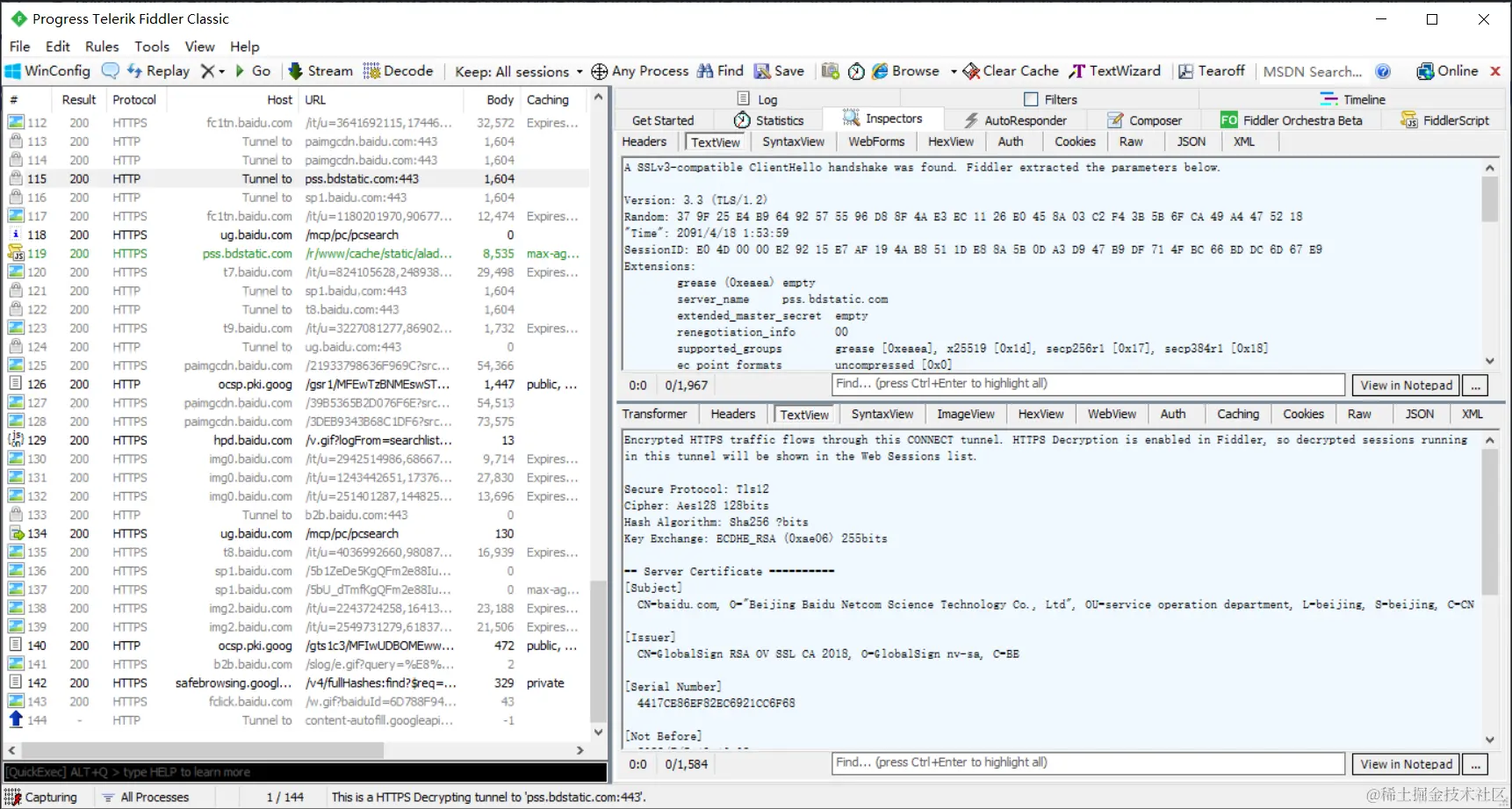1512x809 pixels.
Task: Toggle Stream mode
Action: pos(320,71)
